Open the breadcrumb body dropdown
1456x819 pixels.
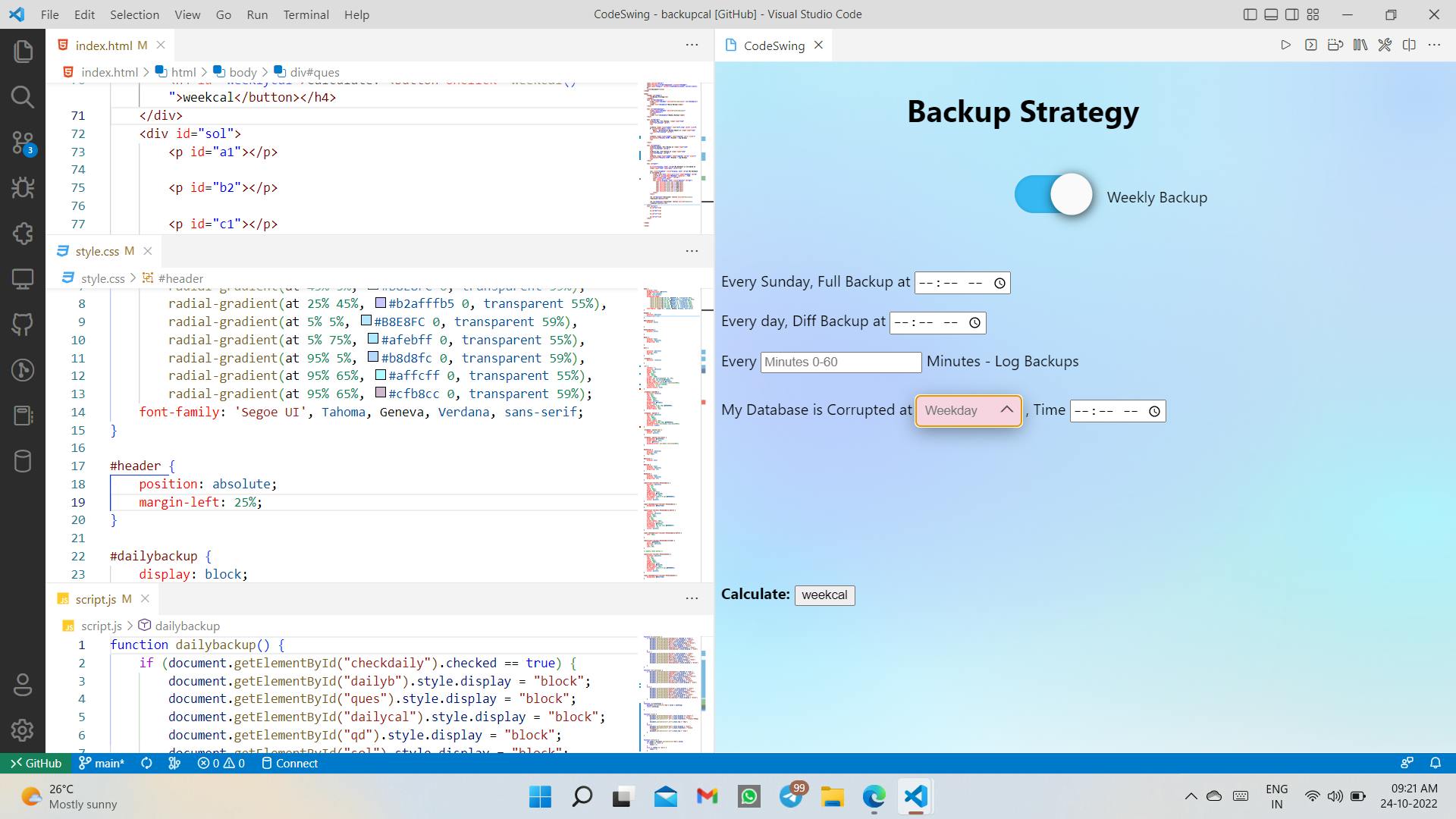point(243,71)
